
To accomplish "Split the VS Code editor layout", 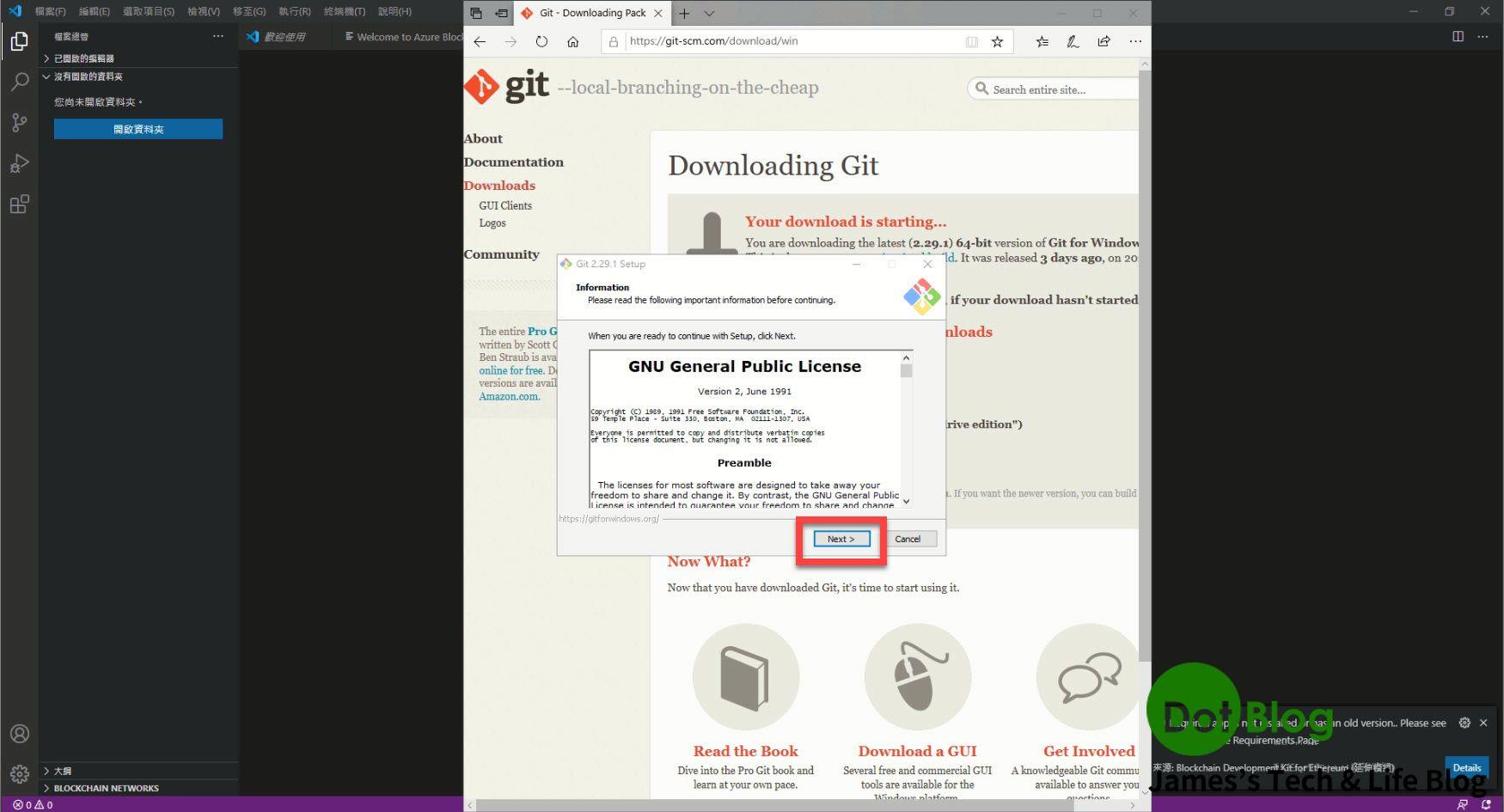I will (1458, 36).
